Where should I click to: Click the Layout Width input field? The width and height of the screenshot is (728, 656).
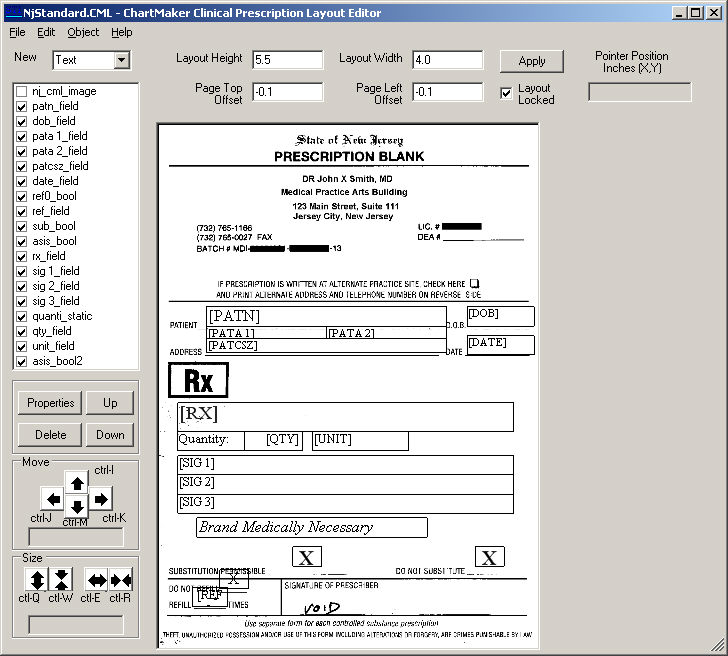[x=448, y=60]
